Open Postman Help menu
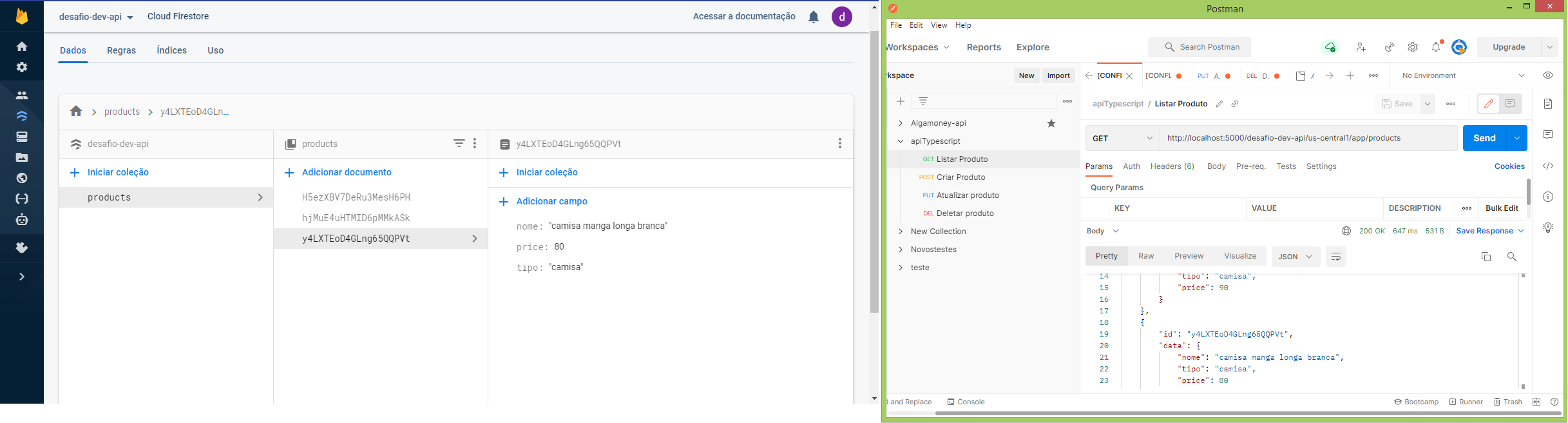The image size is (1568, 423). 963,25
